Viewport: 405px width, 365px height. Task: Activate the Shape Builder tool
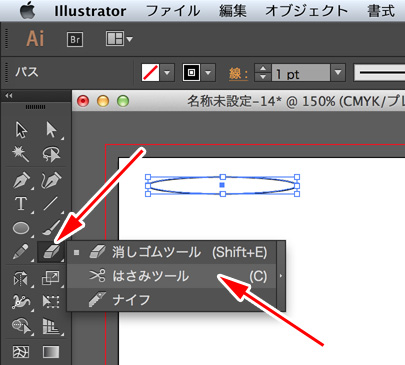point(21,326)
